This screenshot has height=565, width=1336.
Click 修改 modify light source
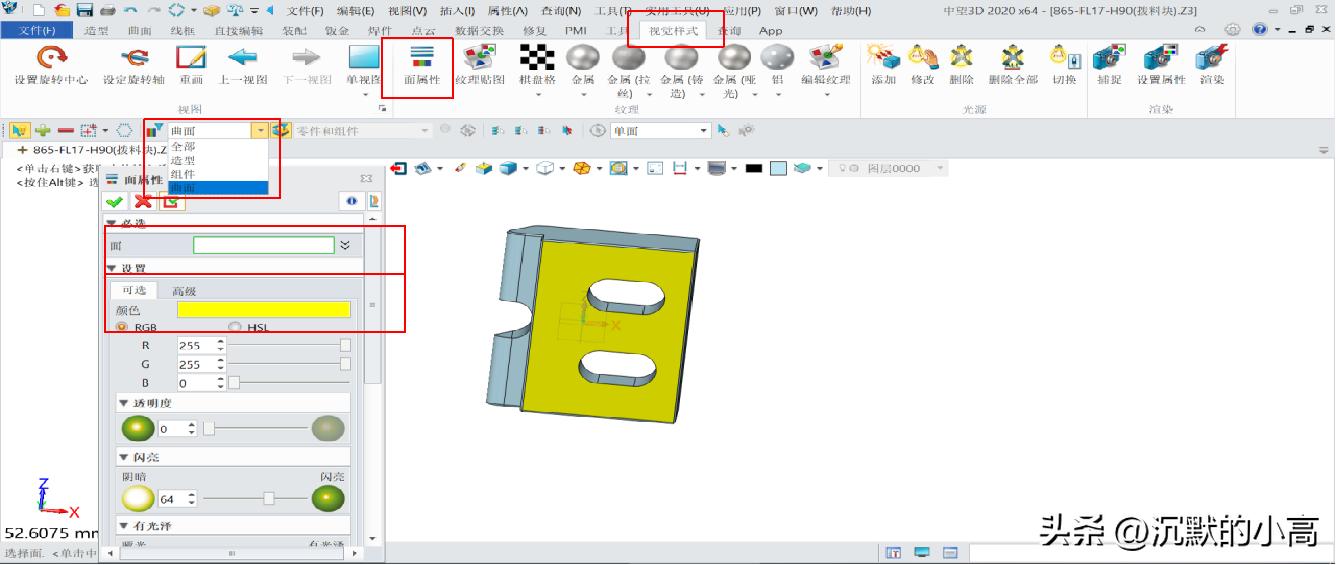(x=922, y=66)
